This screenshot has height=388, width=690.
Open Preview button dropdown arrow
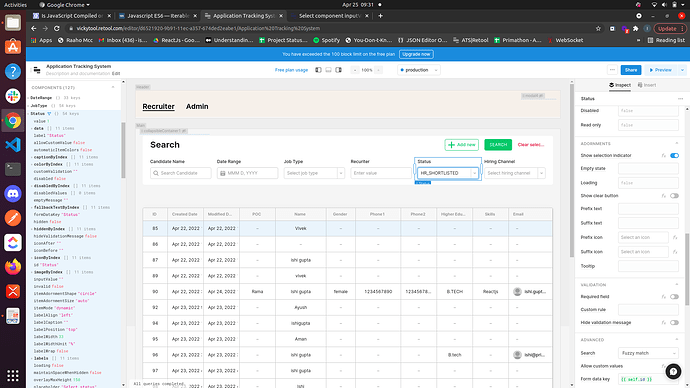coord(683,70)
